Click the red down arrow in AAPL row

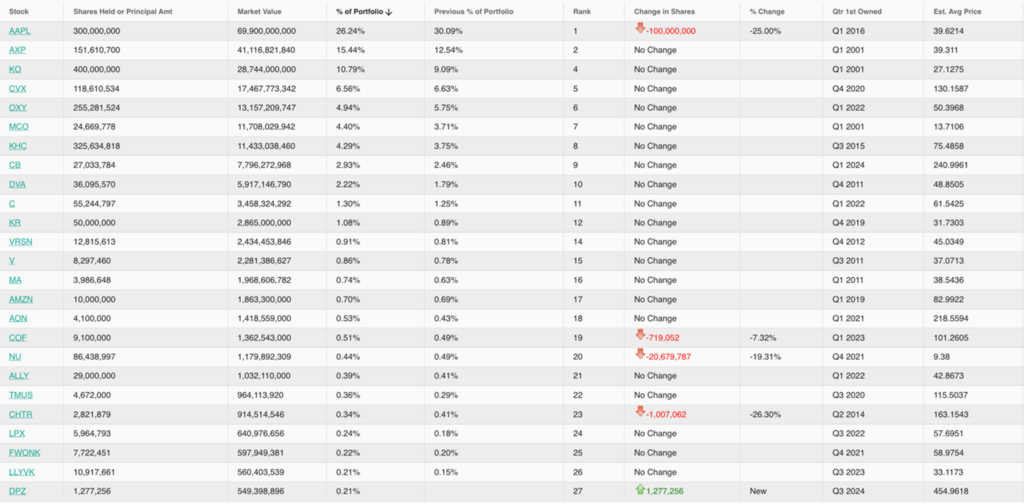tap(639, 30)
